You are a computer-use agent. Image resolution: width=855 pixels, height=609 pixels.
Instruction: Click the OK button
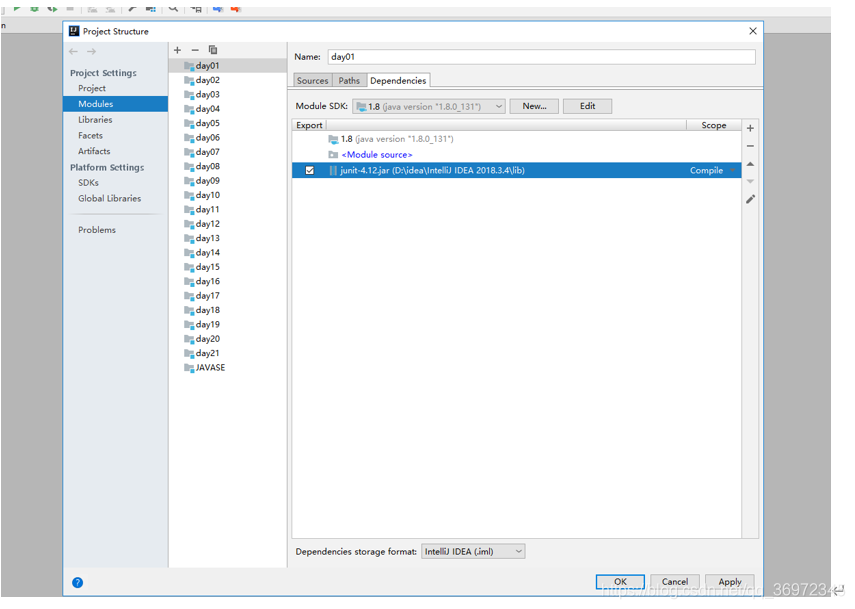click(620, 582)
